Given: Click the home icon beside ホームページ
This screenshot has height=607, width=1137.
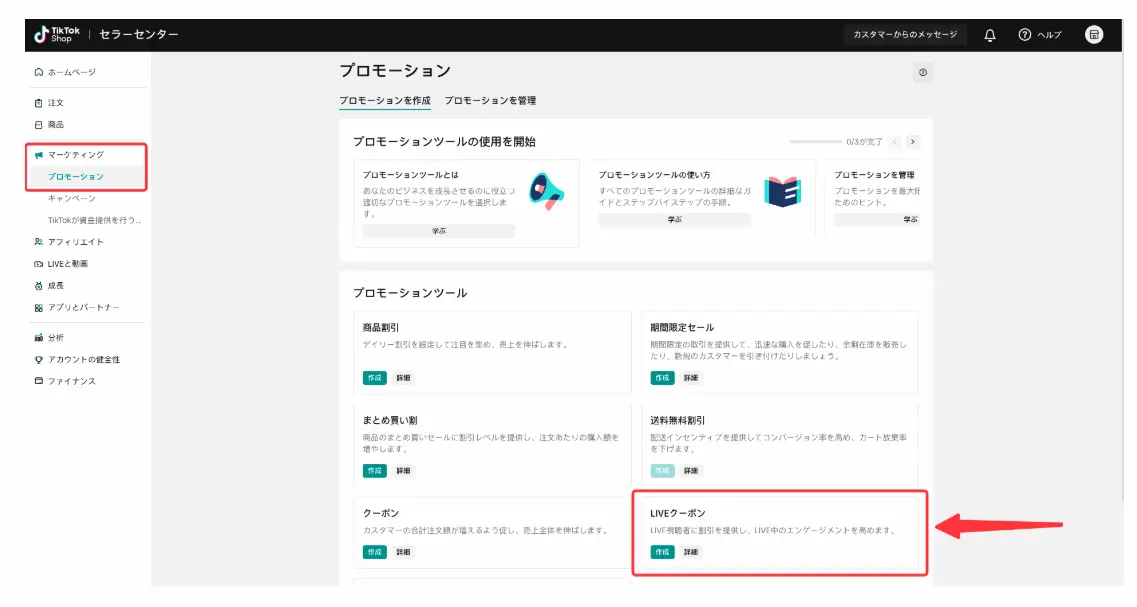Looking at the screenshot, I should (x=38, y=72).
